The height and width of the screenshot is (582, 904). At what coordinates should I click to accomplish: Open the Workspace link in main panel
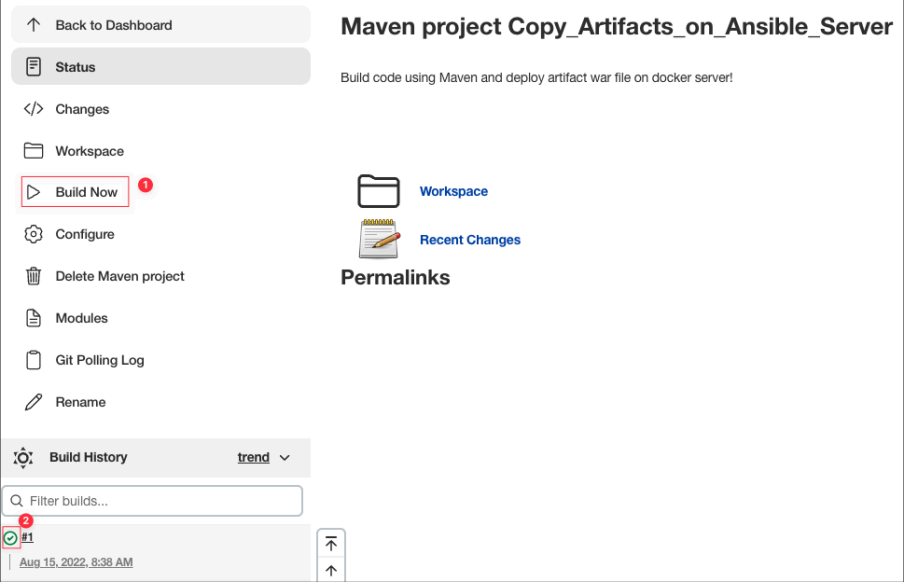pos(454,191)
